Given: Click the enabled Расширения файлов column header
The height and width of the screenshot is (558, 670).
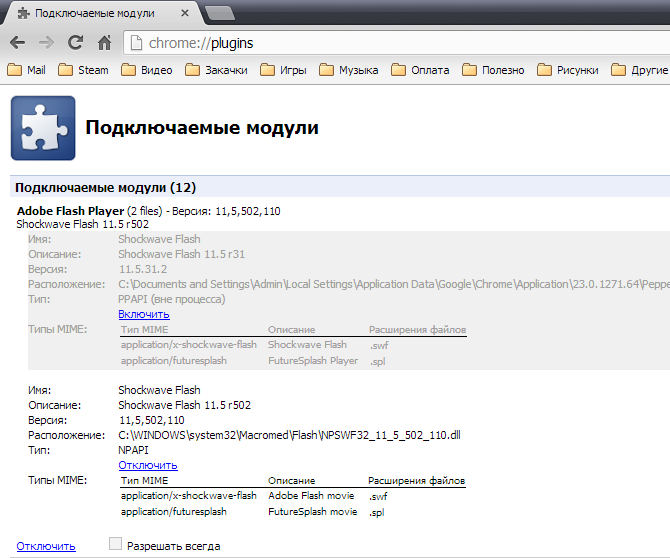Looking at the screenshot, I should click(x=416, y=481).
